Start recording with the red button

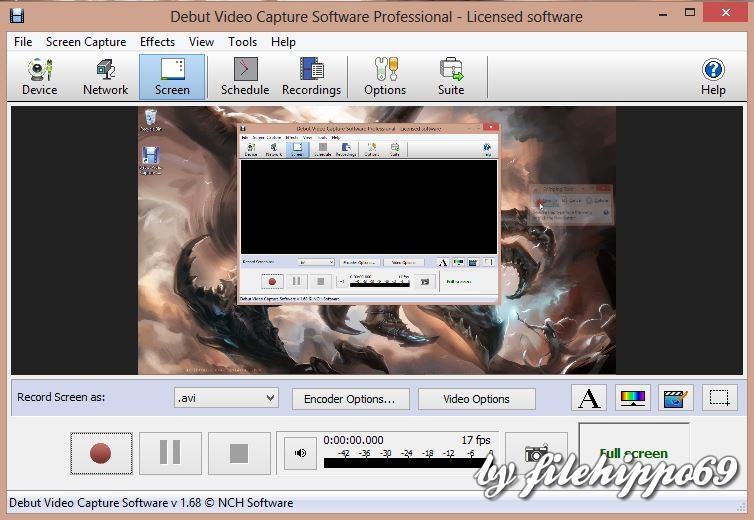tap(101, 453)
